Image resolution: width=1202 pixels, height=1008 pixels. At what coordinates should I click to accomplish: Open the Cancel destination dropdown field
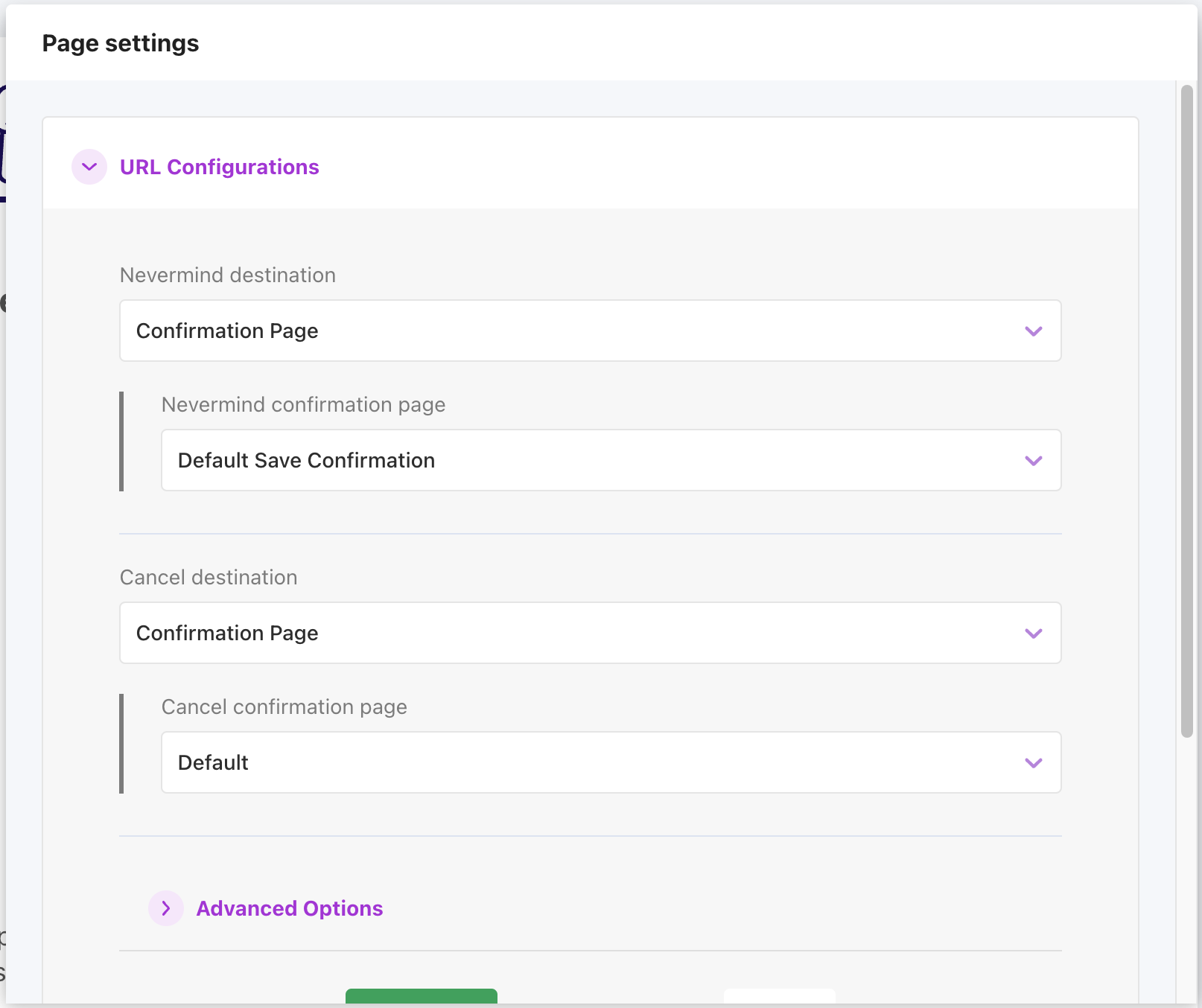[573, 633]
